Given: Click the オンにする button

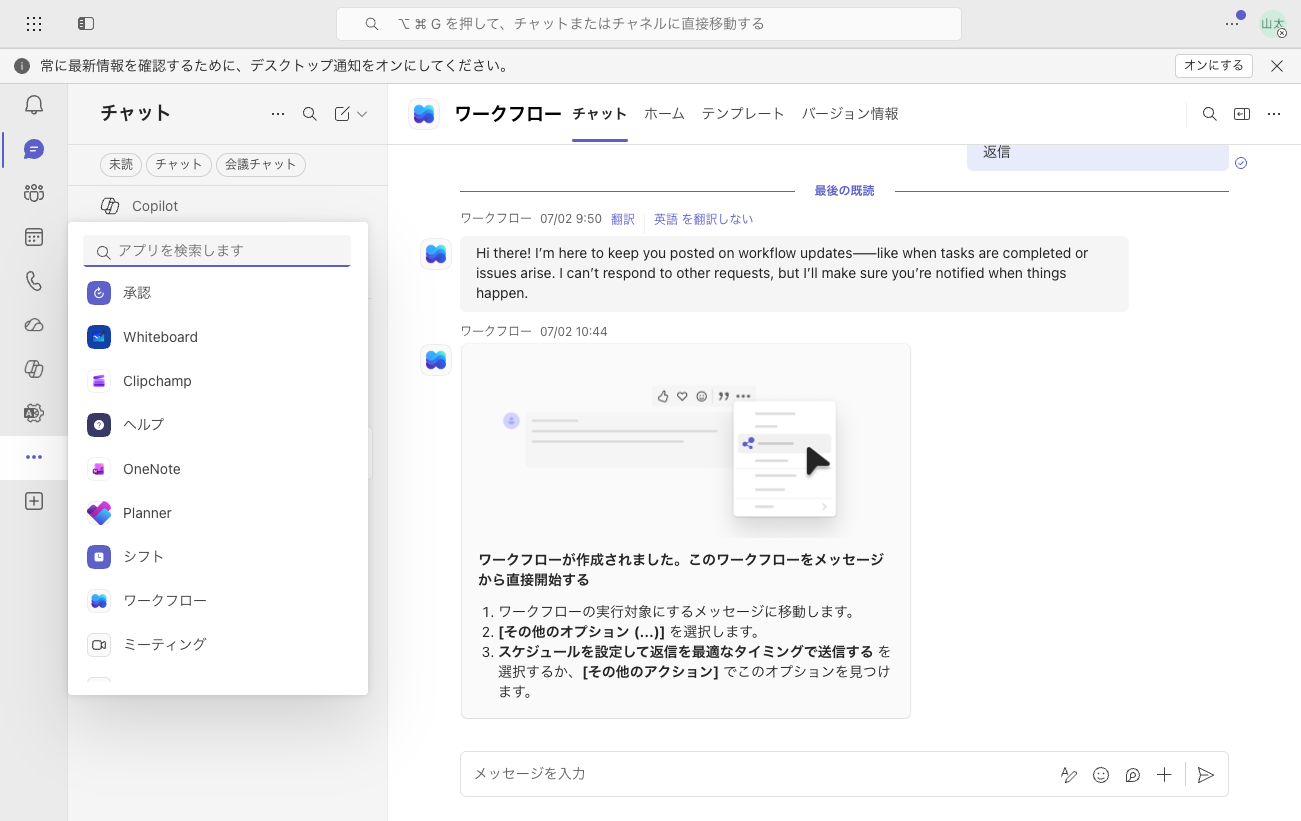Looking at the screenshot, I should (1214, 66).
